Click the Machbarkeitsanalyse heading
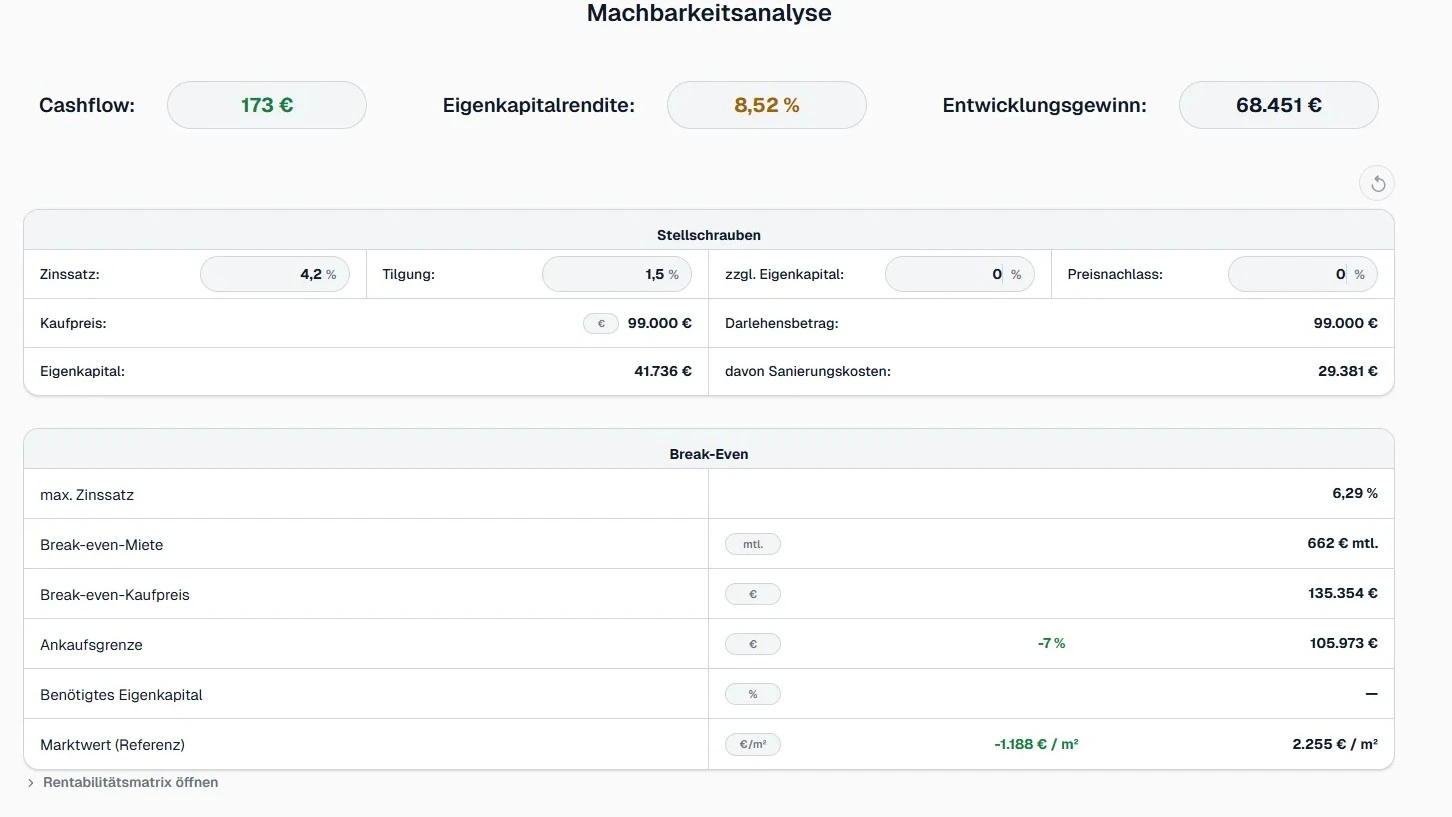1452x817 pixels. [x=709, y=14]
